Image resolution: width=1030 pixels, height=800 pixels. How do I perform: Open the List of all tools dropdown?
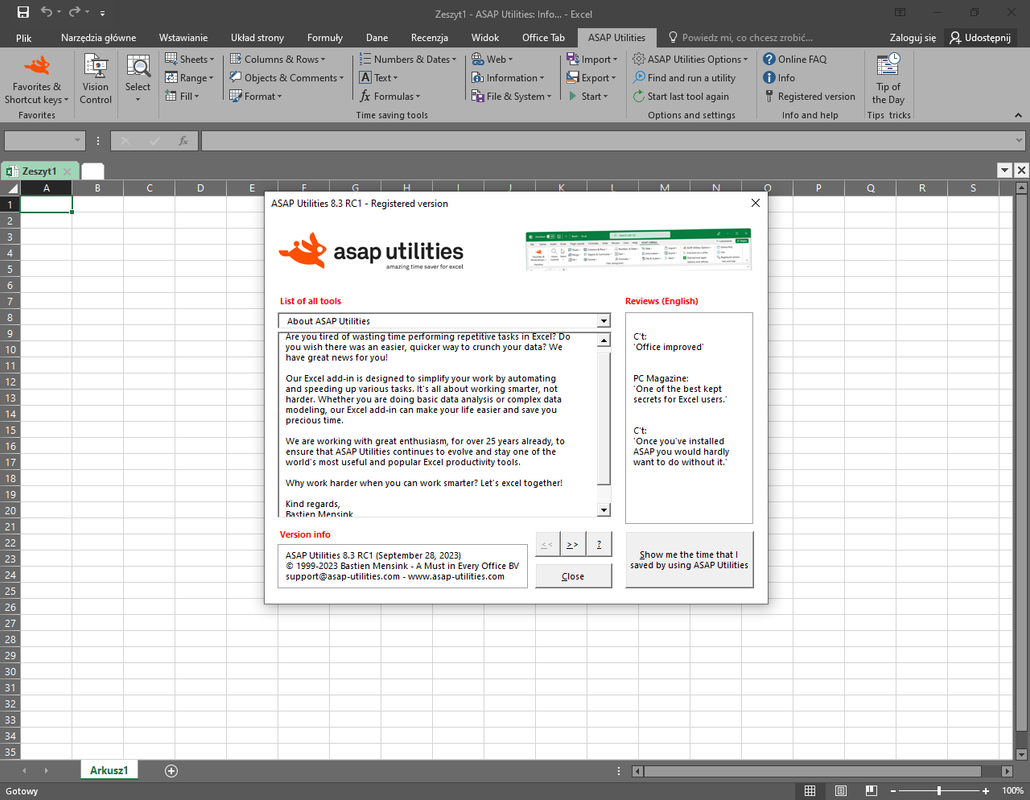click(x=603, y=321)
